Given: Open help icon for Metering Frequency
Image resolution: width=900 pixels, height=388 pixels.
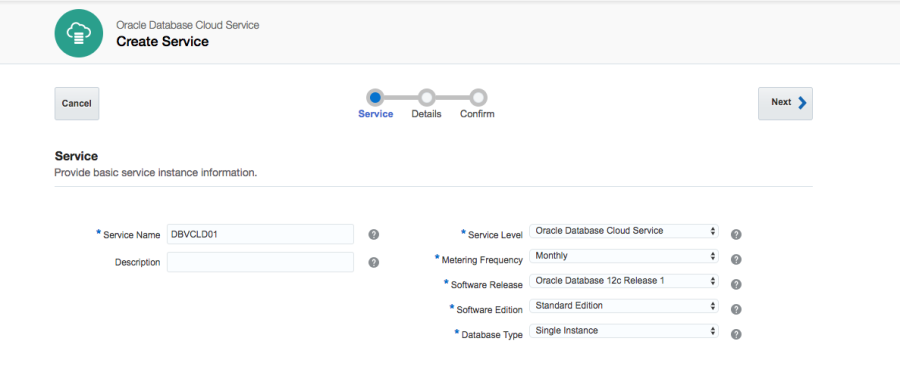Looking at the screenshot, I should (x=736, y=259).
